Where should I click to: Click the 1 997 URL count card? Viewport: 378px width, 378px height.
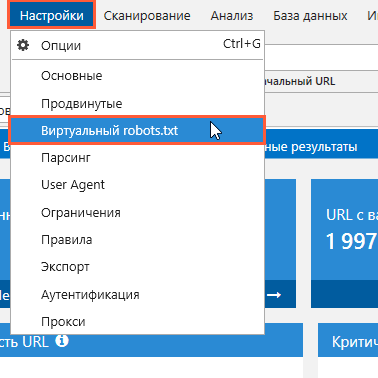tap(344, 243)
